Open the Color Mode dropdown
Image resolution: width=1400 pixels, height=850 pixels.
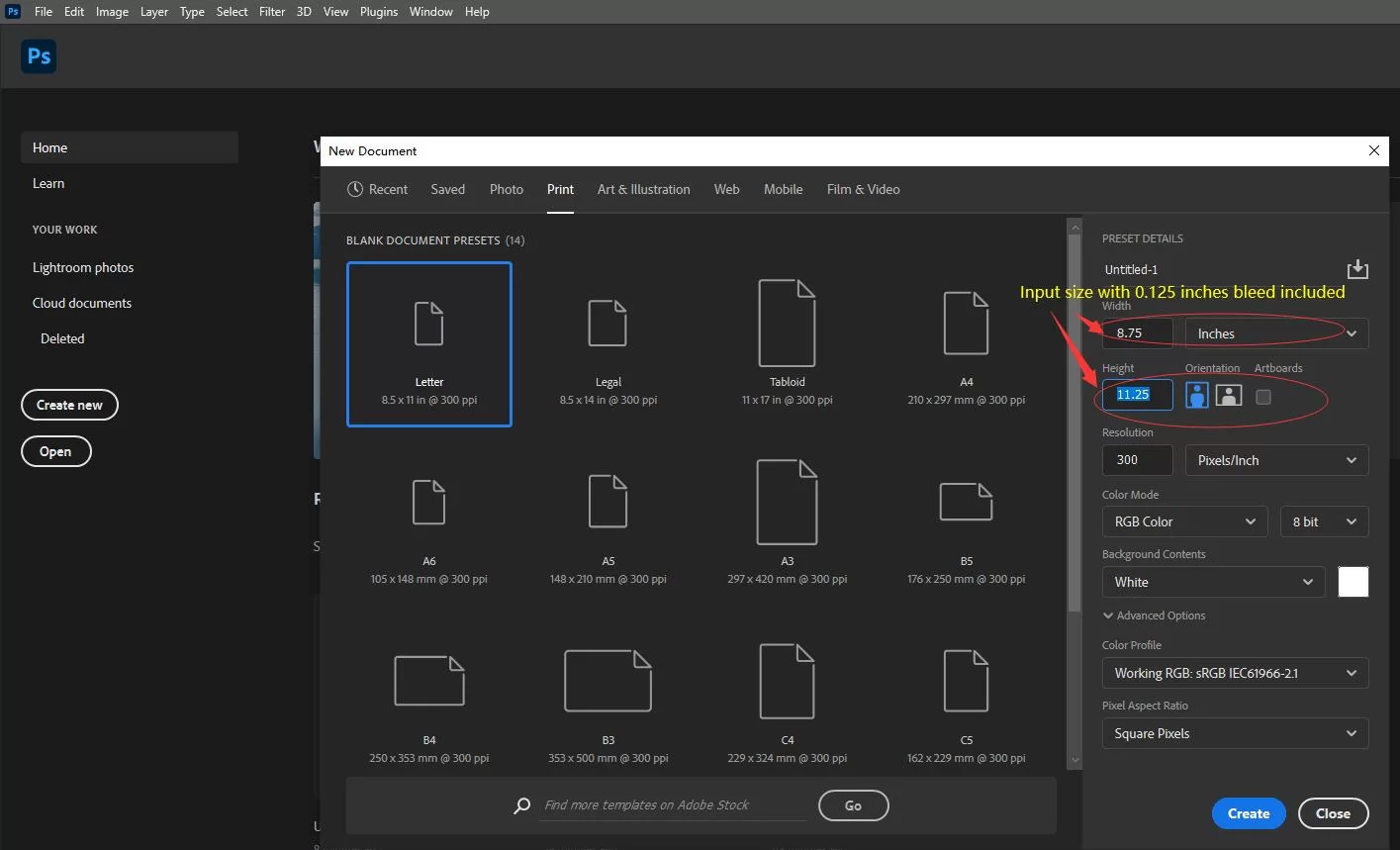click(x=1183, y=520)
